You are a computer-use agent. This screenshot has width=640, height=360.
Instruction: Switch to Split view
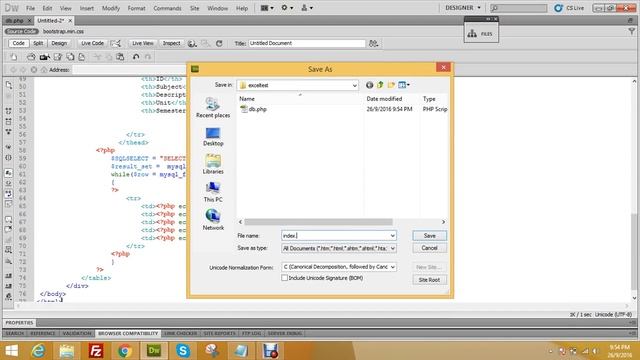tap(38, 43)
